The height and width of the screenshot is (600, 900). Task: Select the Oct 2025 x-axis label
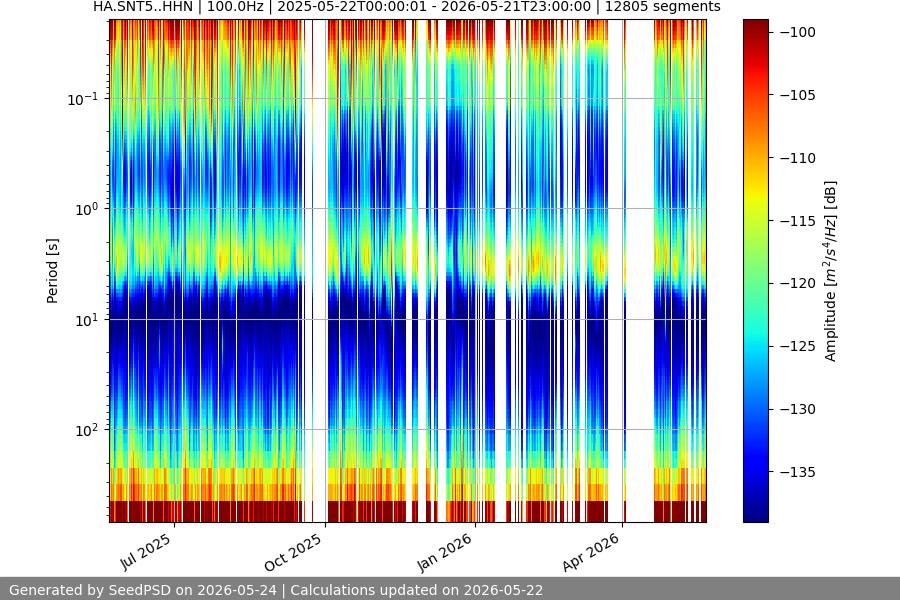(x=293, y=552)
